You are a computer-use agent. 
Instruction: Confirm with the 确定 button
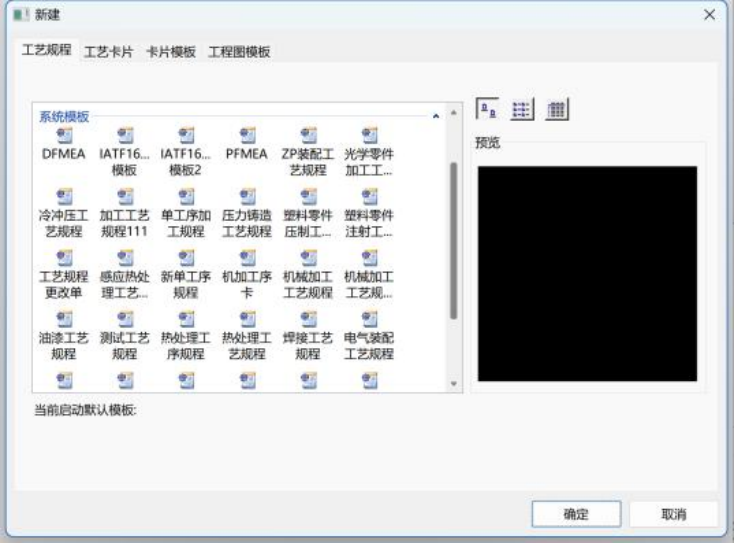pos(576,514)
